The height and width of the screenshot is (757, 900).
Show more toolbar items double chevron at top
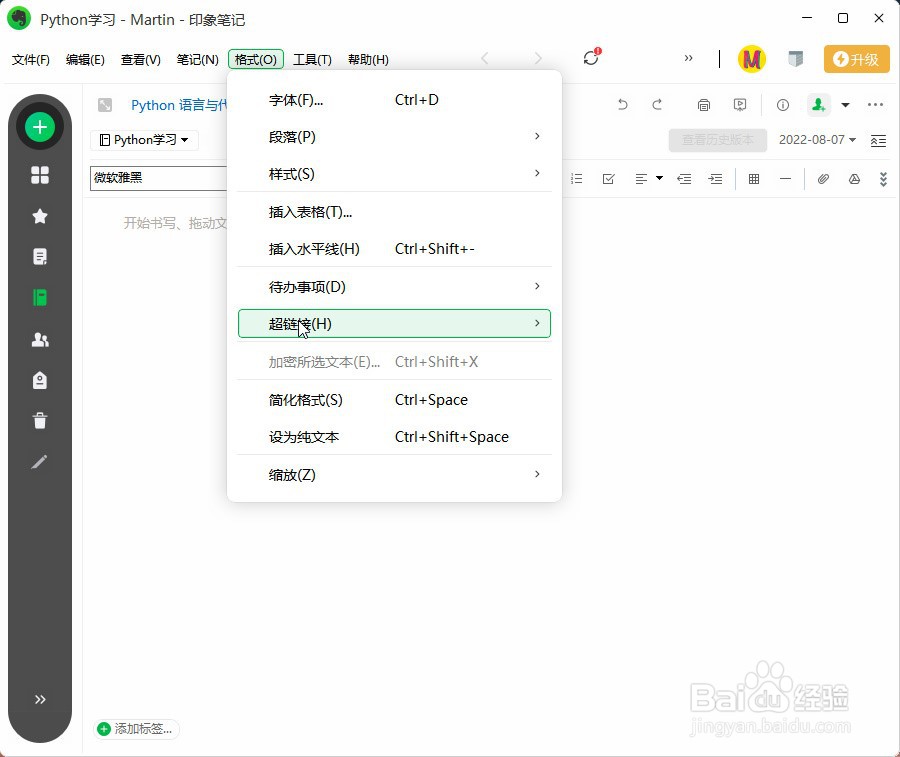[x=688, y=58]
